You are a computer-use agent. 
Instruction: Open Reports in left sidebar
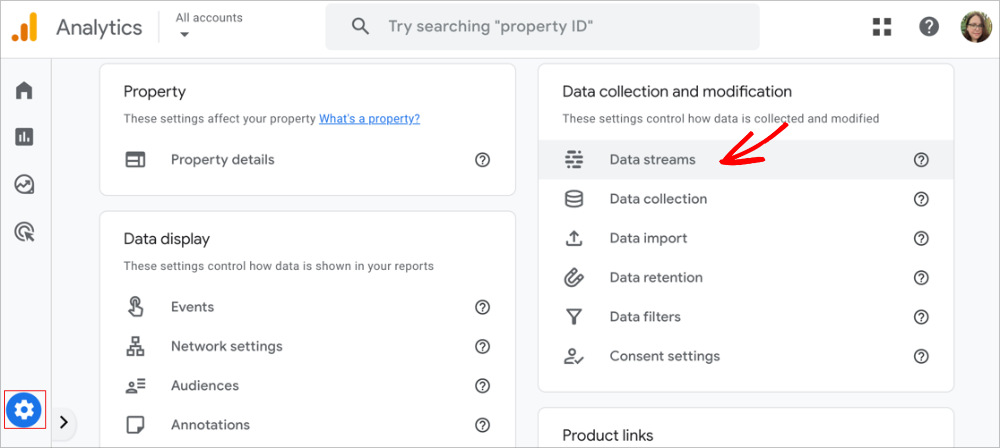point(24,137)
